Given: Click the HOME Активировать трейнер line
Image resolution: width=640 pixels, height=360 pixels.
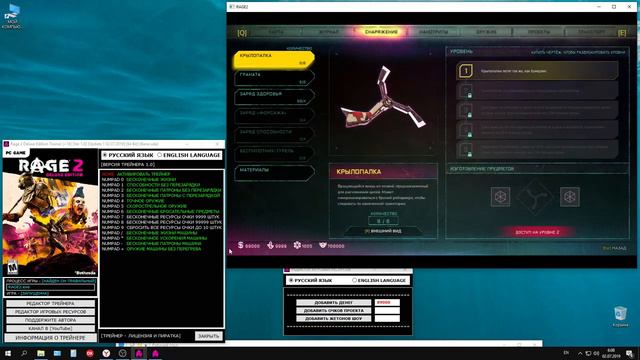Looking at the screenshot, I should click(136, 174).
